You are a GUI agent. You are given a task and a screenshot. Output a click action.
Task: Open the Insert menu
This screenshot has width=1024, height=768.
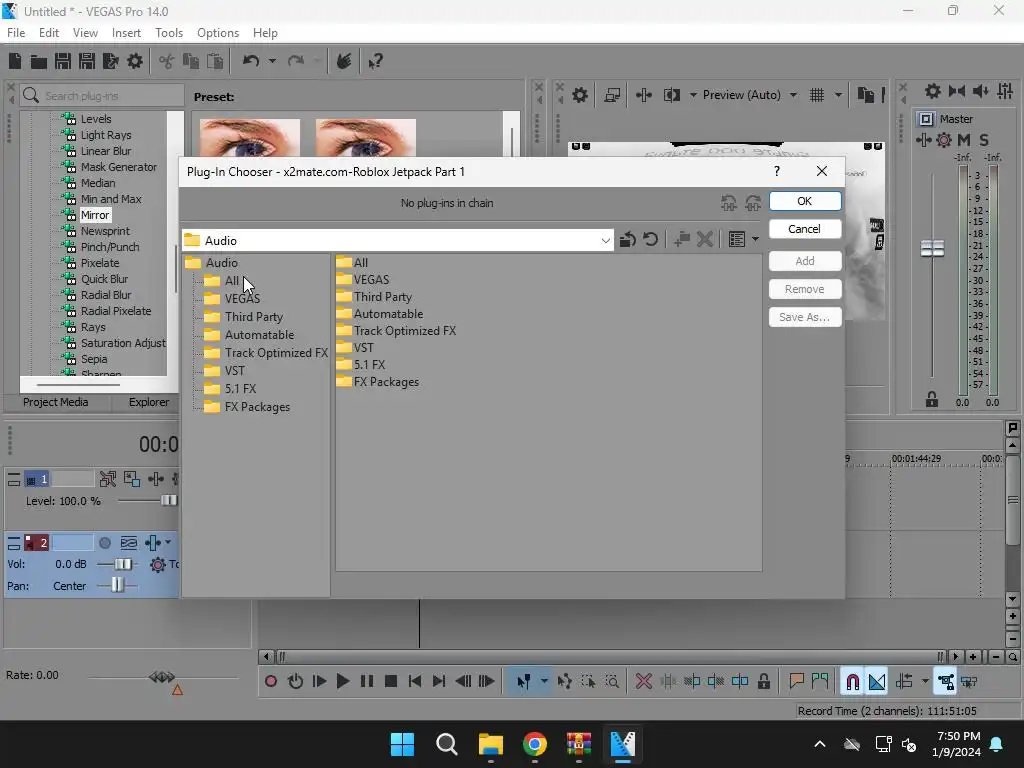[126, 33]
